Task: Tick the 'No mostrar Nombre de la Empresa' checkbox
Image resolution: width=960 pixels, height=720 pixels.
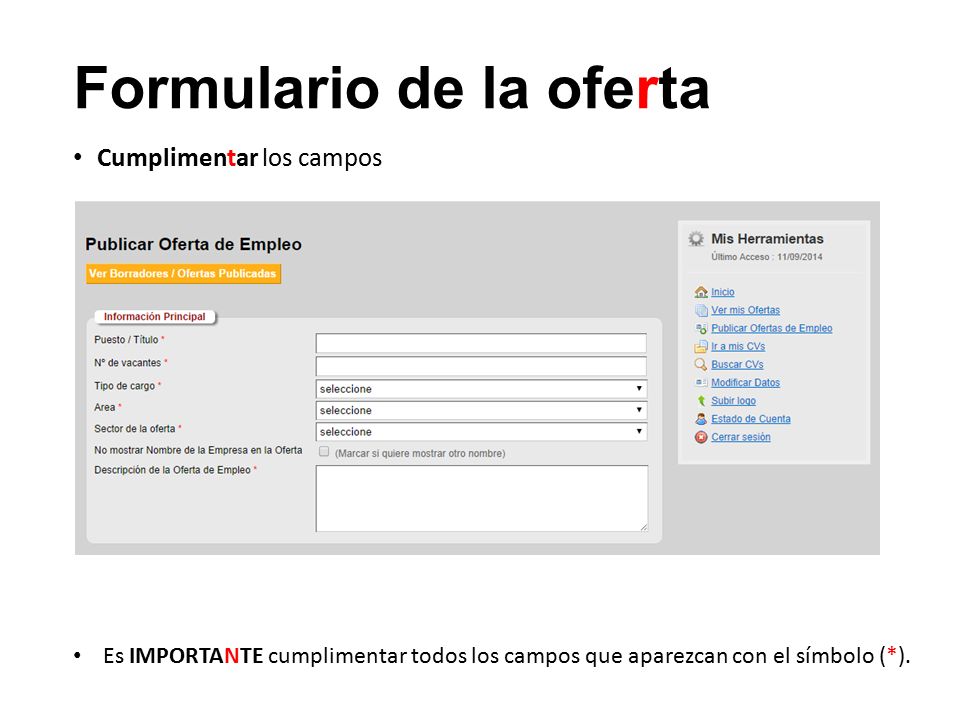Action: click(324, 452)
